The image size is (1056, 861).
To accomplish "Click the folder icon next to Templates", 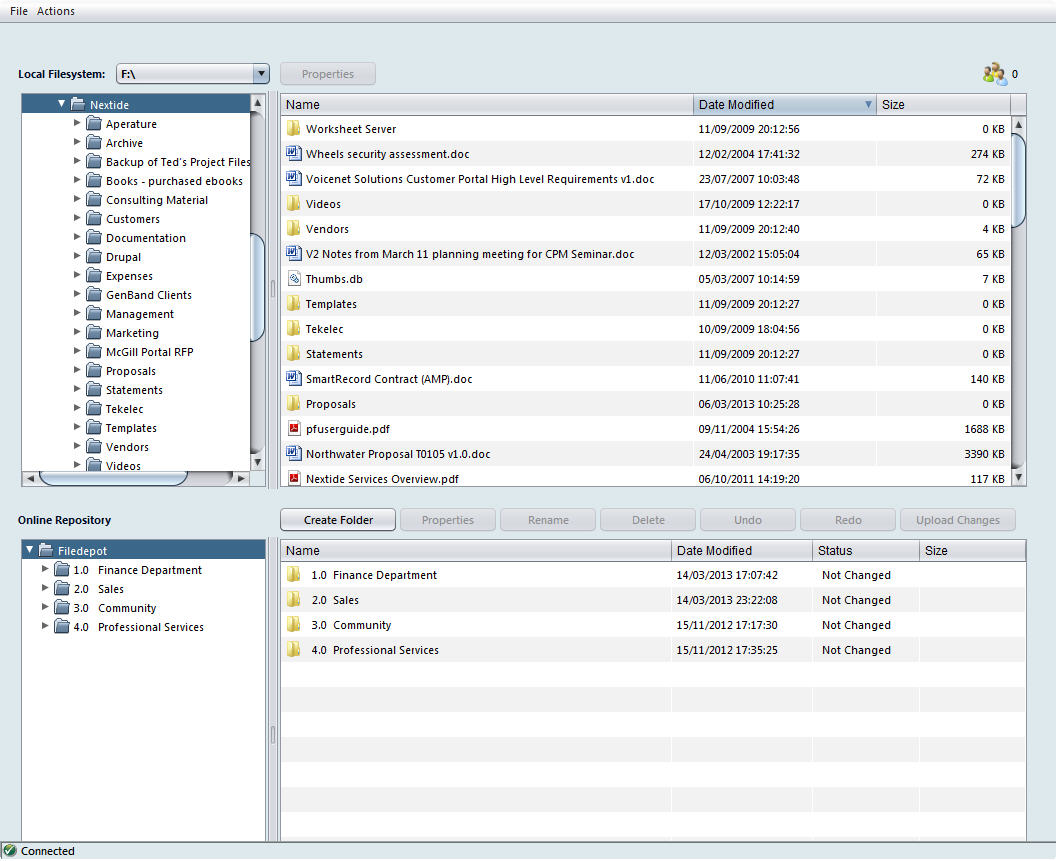I will coord(292,304).
